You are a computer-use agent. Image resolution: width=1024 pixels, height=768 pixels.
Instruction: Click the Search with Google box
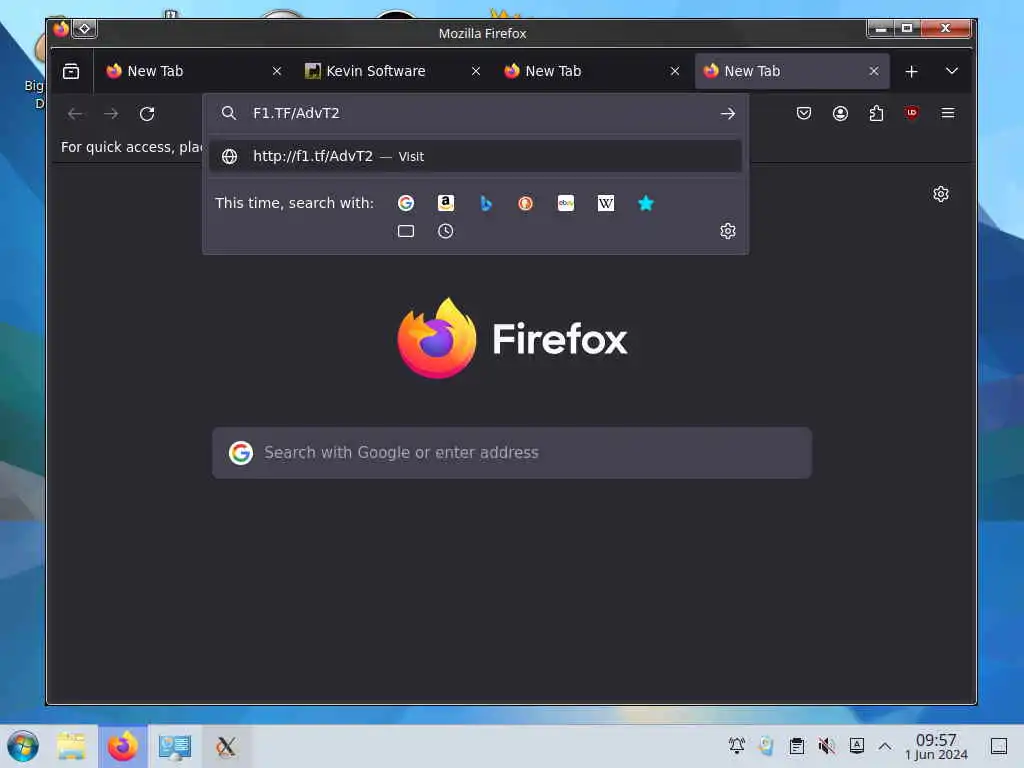pos(512,453)
